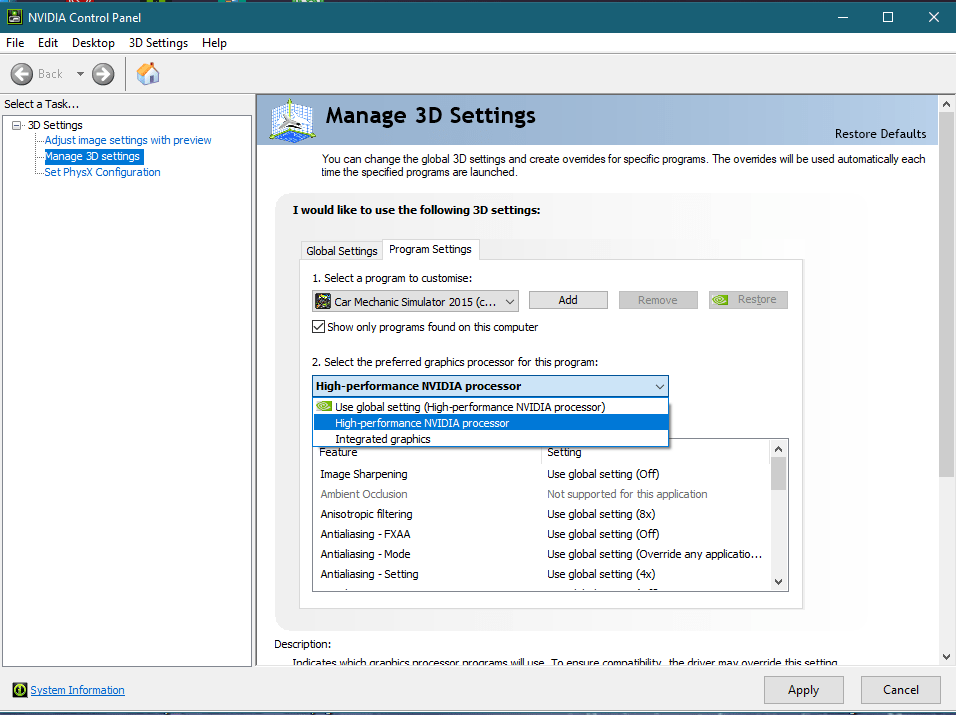This screenshot has width=956, height=715.
Task: Choose Integrated graphics option
Action: (491, 439)
